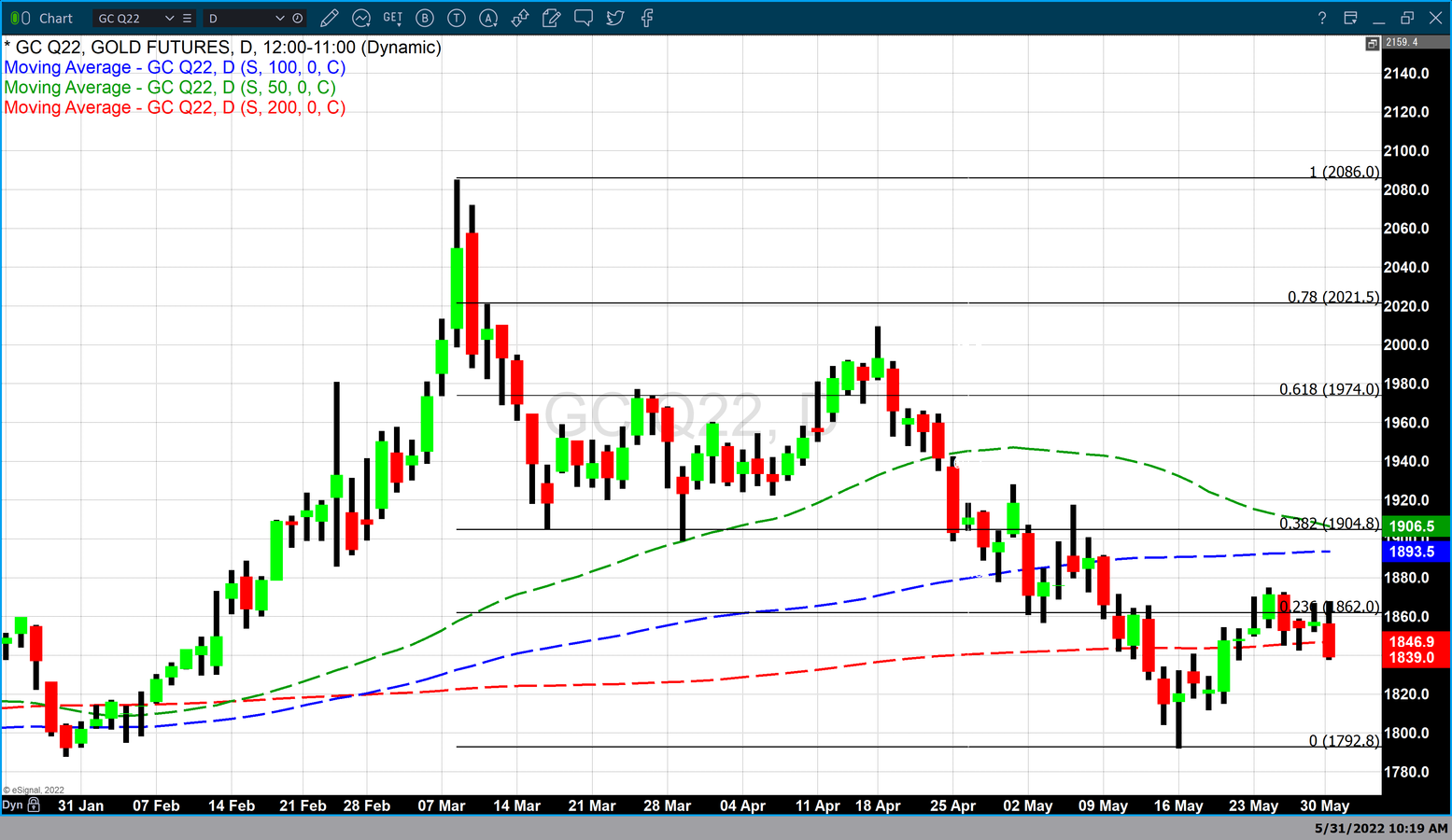
Task: Open the comment speech bubble tool
Action: (x=584, y=18)
